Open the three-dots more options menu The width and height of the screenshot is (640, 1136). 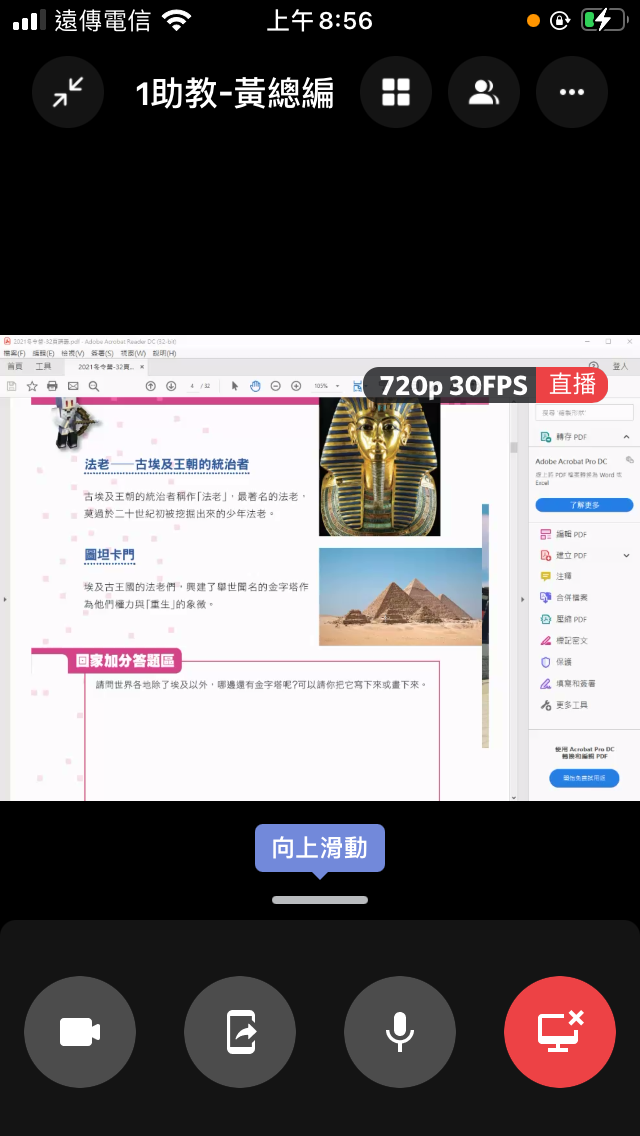pos(572,93)
